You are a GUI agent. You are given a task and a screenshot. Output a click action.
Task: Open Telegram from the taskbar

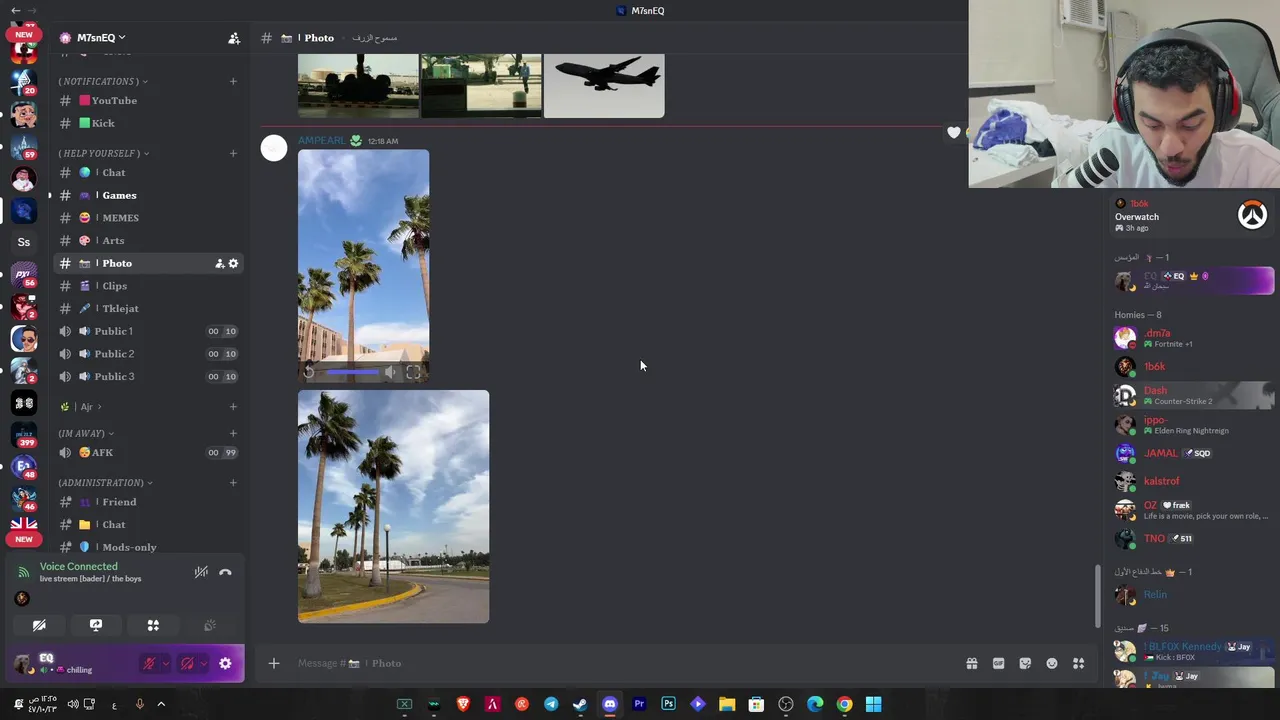(551, 705)
